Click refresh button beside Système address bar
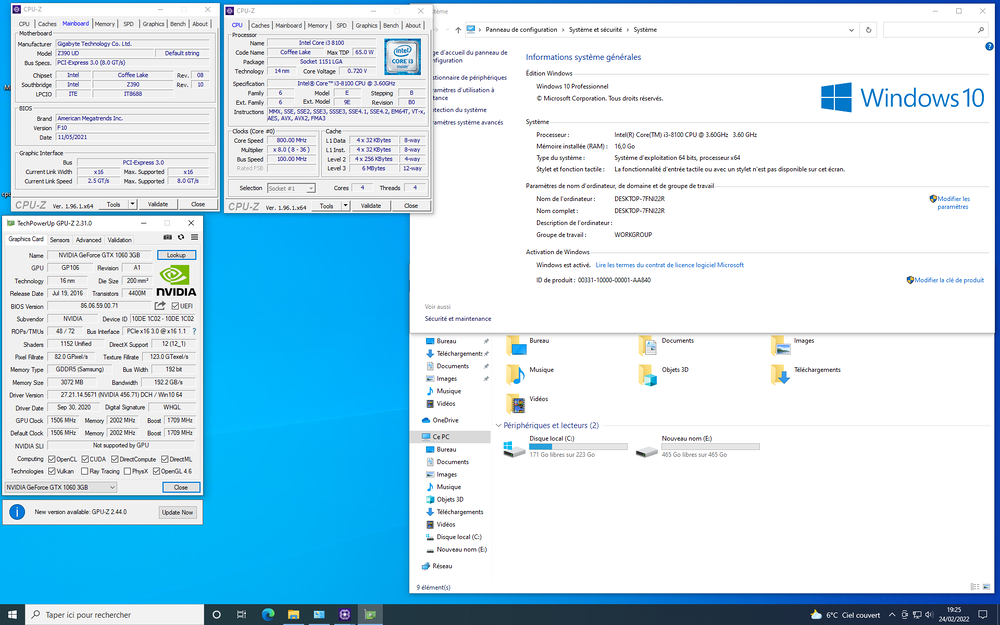Image resolution: width=1000 pixels, height=625 pixels. click(x=869, y=30)
